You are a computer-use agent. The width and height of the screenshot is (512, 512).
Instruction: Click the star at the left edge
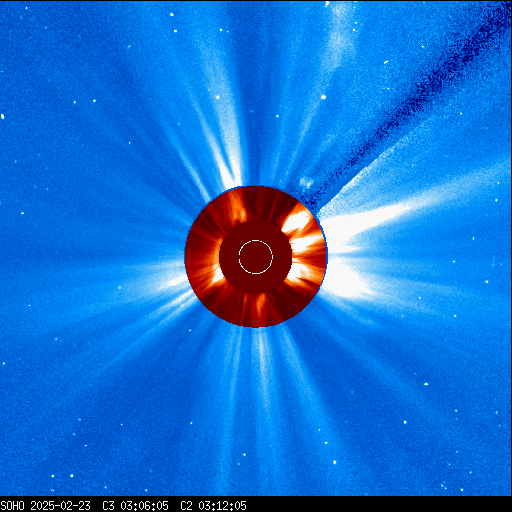[x=2, y=116]
